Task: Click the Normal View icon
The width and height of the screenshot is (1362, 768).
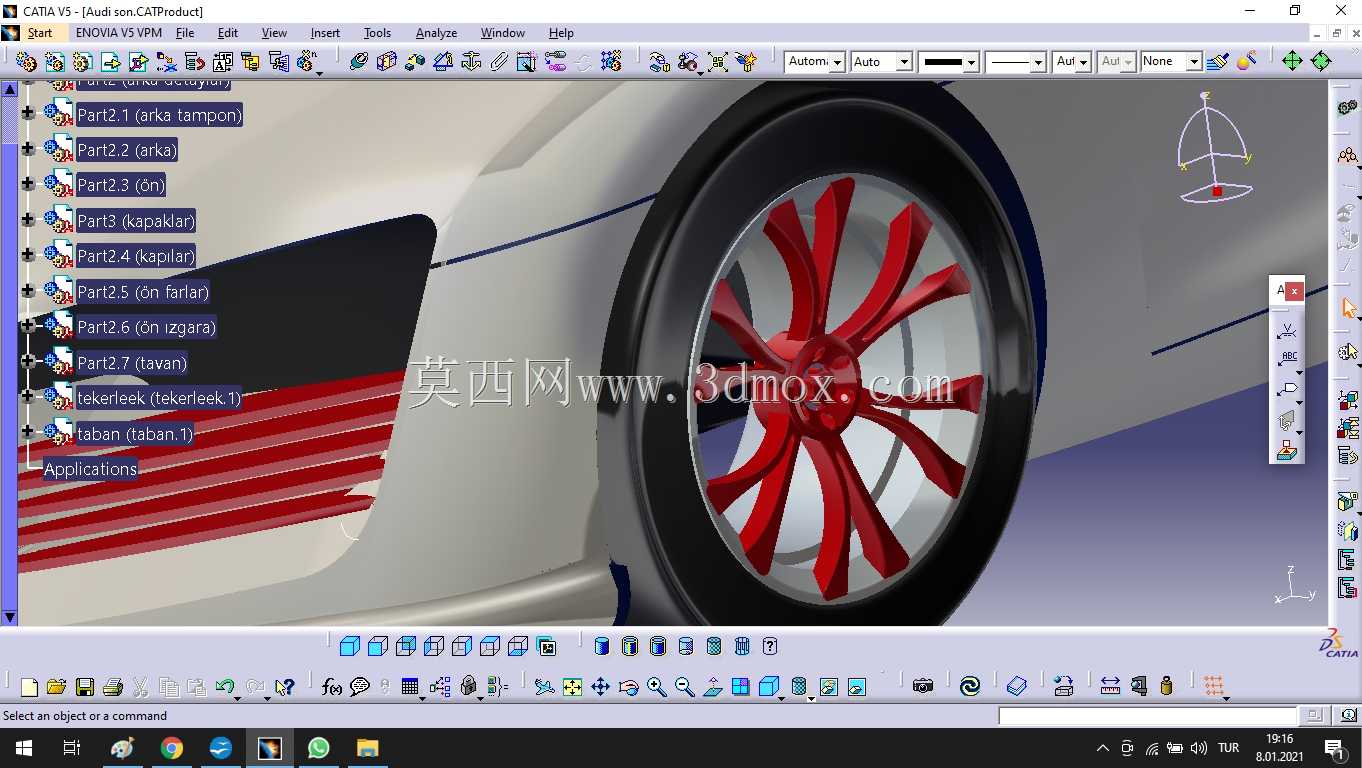Action: click(712, 687)
